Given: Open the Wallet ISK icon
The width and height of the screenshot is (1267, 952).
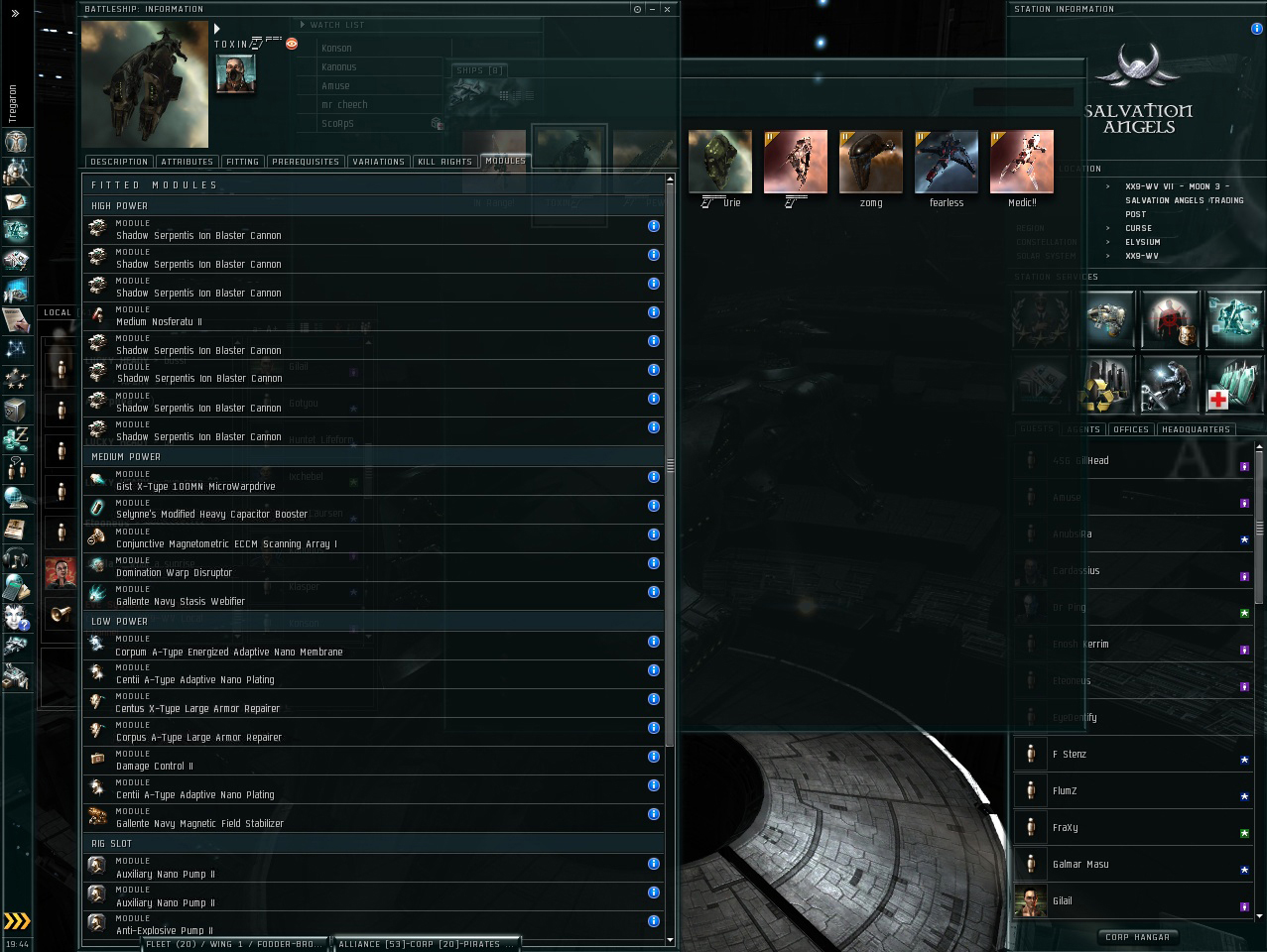Looking at the screenshot, I should 15,437.
